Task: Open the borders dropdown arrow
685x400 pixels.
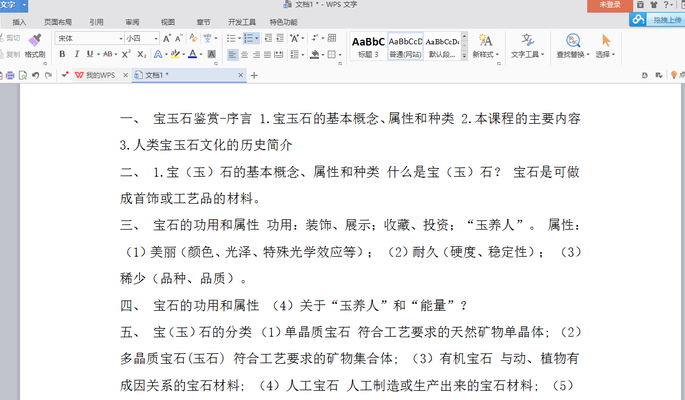Action: tap(340, 55)
